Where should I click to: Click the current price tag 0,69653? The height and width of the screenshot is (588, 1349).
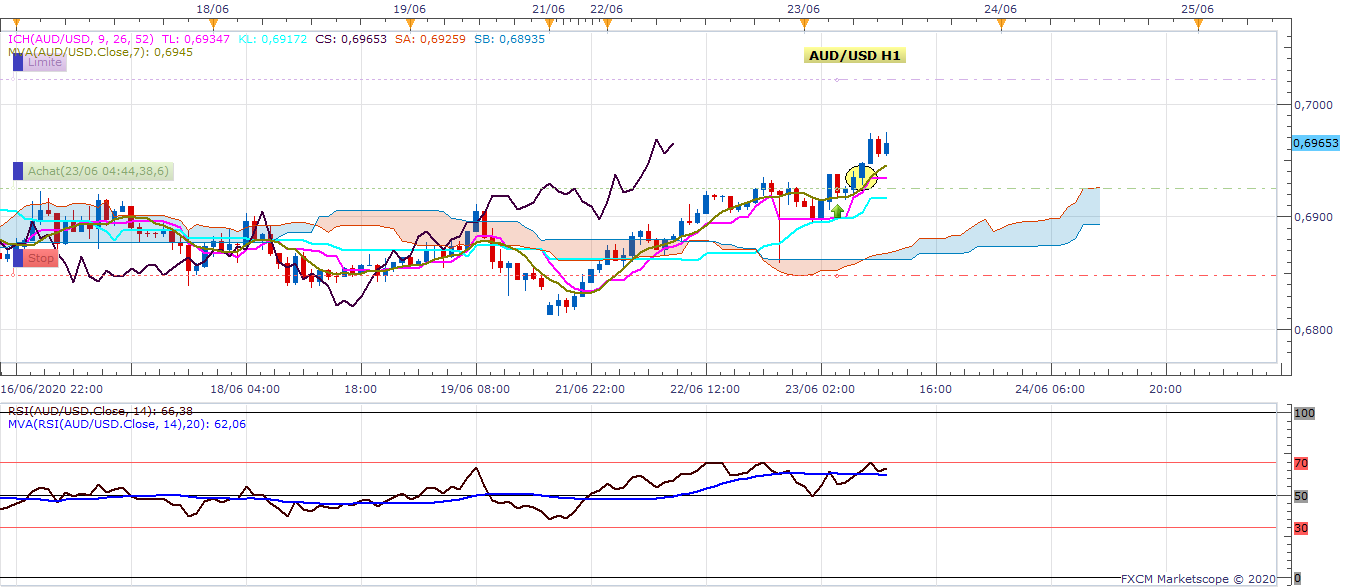[1315, 143]
